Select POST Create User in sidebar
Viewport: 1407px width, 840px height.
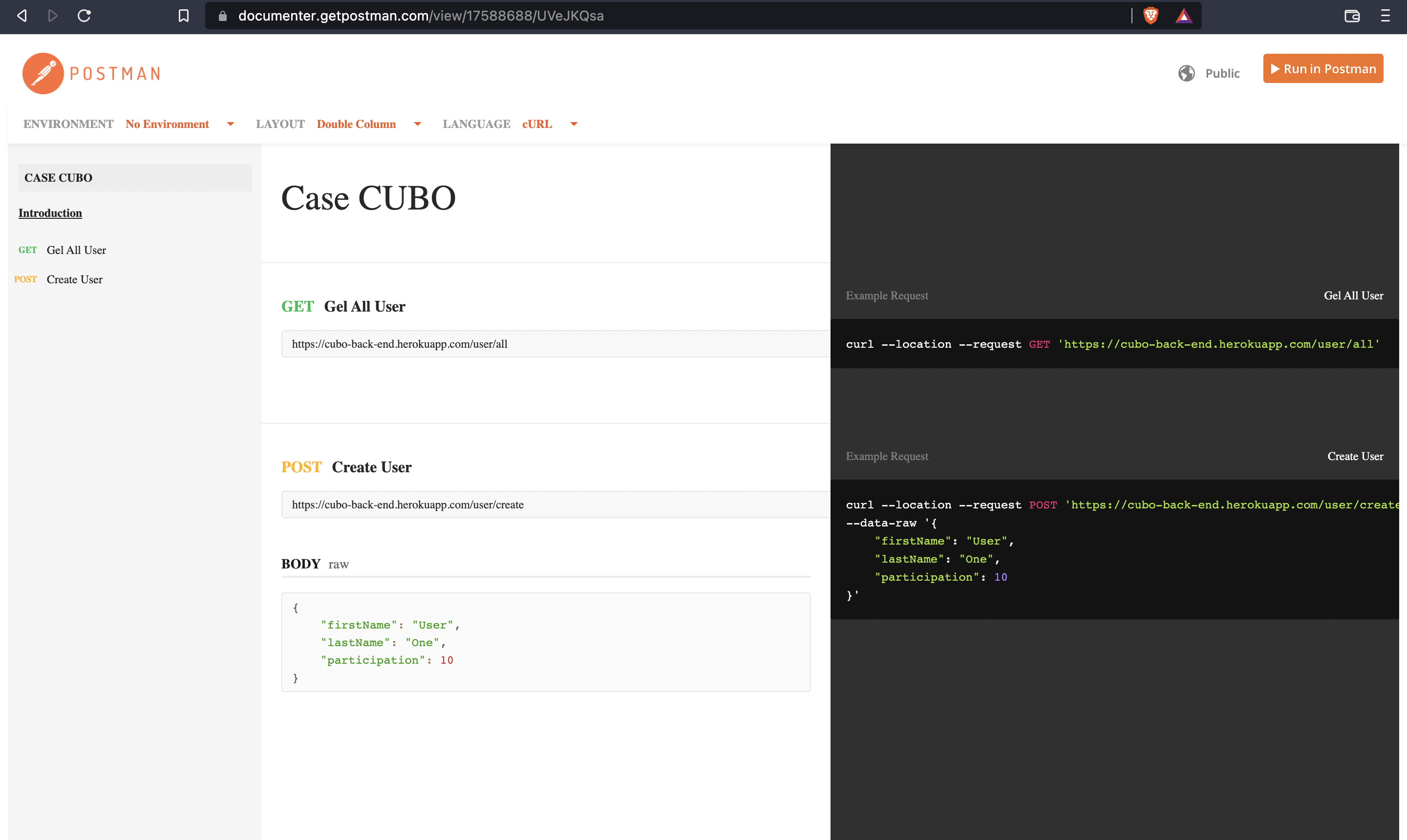pyautogui.click(x=74, y=280)
